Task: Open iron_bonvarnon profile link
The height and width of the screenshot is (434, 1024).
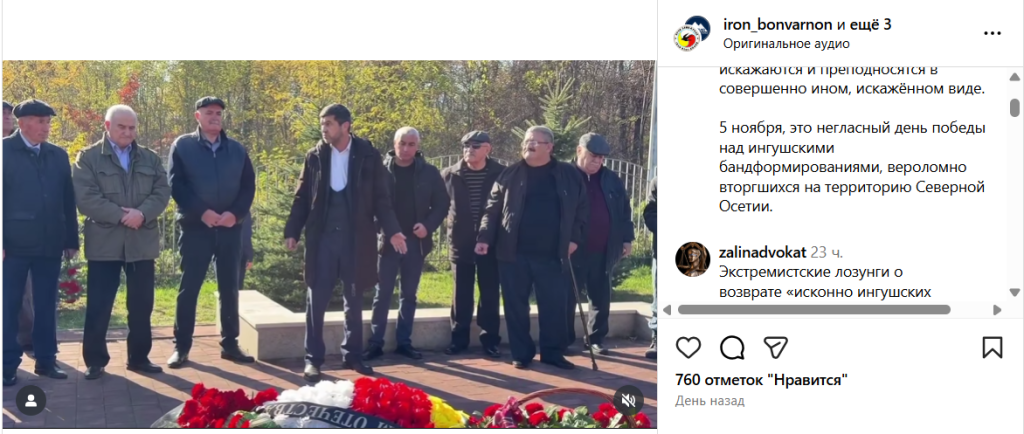Action: (x=778, y=25)
